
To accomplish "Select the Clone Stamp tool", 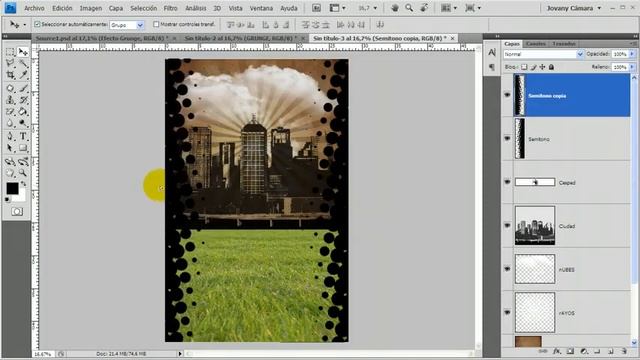I will click(x=10, y=100).
